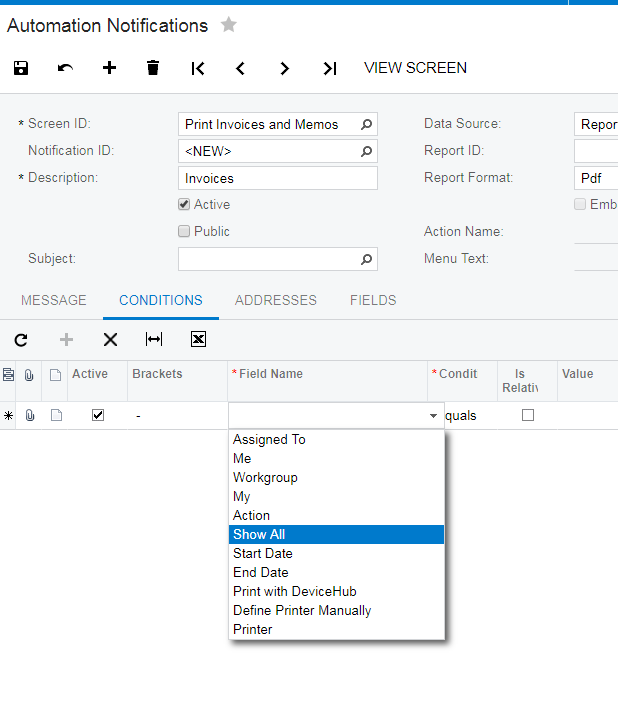The image size is (618, 703).
Task: Toggle Is Relative checkbox in grid row
Action: (528, 415)
